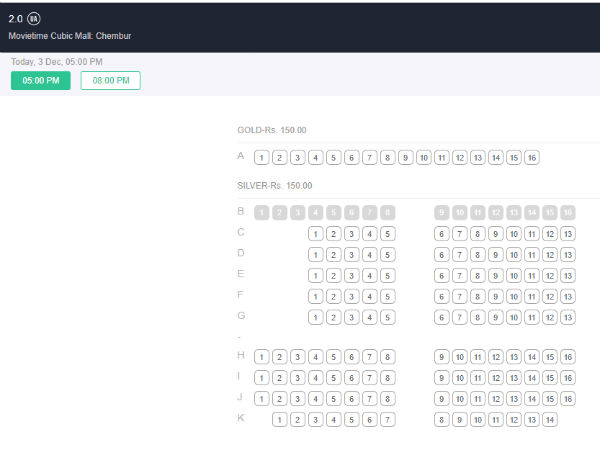Click the UA rating badge
600x450 pixels.
35,19
